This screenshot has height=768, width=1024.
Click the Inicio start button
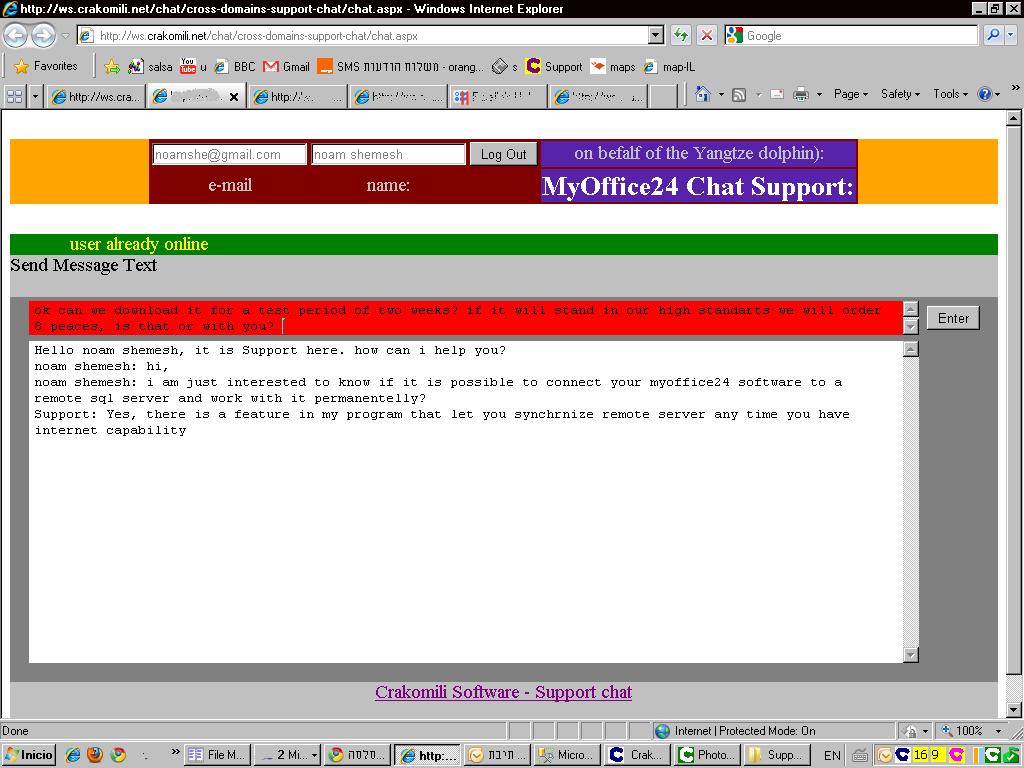pos(28,755)
